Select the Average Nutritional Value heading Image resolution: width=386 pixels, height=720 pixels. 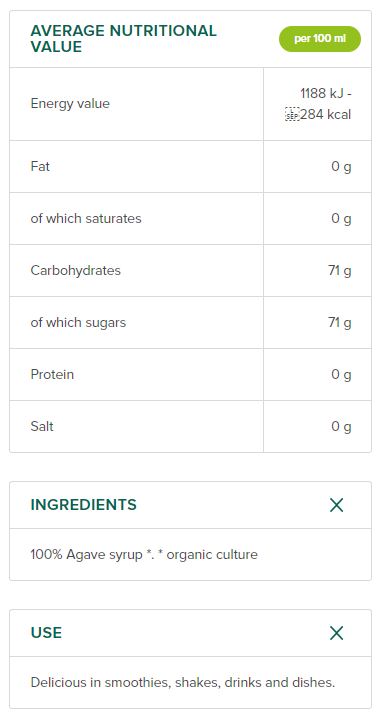click(x=123, y=39)
